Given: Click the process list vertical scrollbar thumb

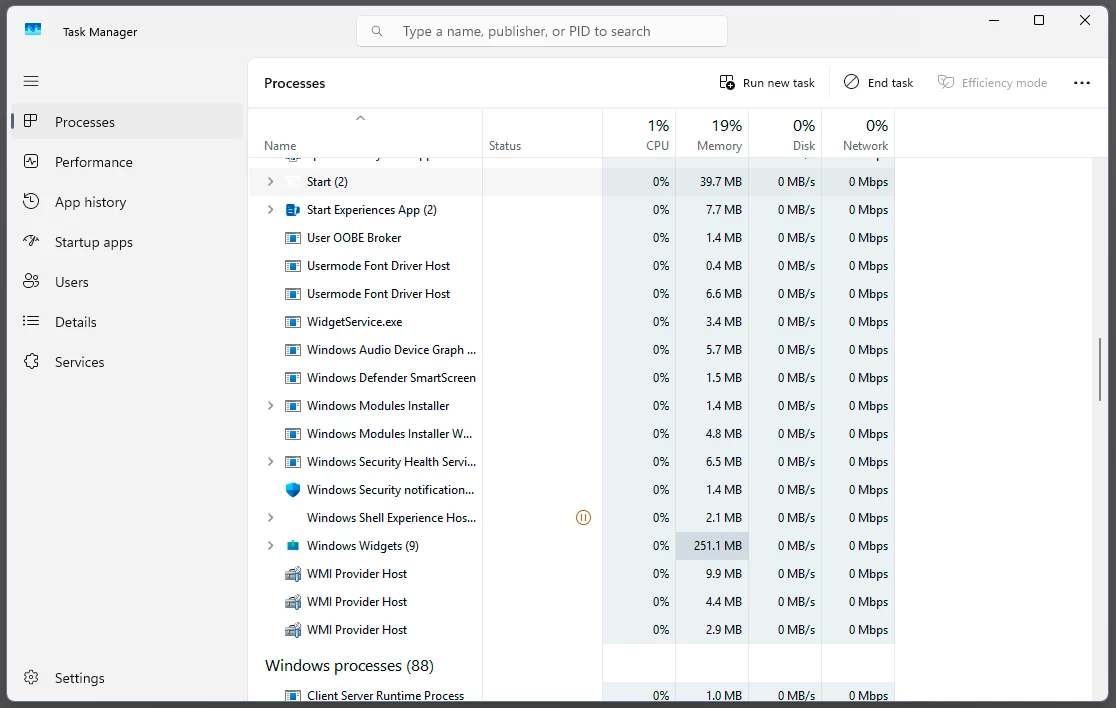Looking at the screenshot, I should tap(1100, 369).
